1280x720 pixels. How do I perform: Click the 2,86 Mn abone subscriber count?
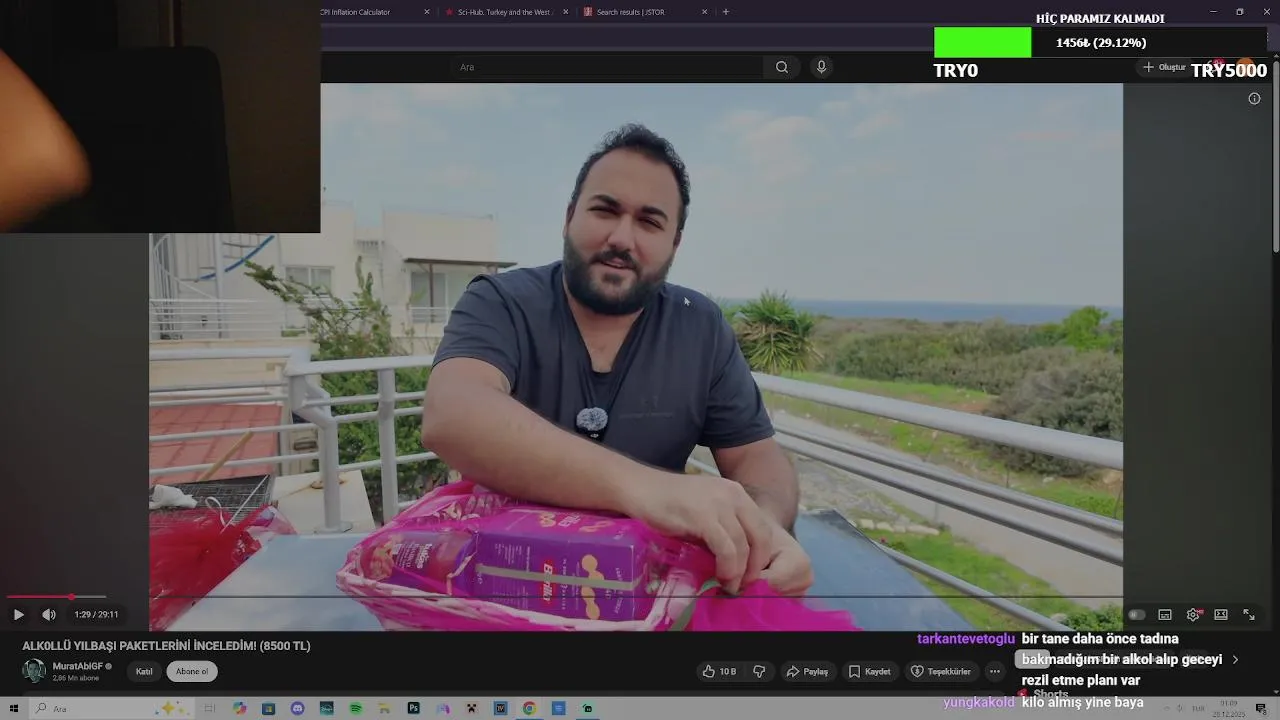(76, 678)
